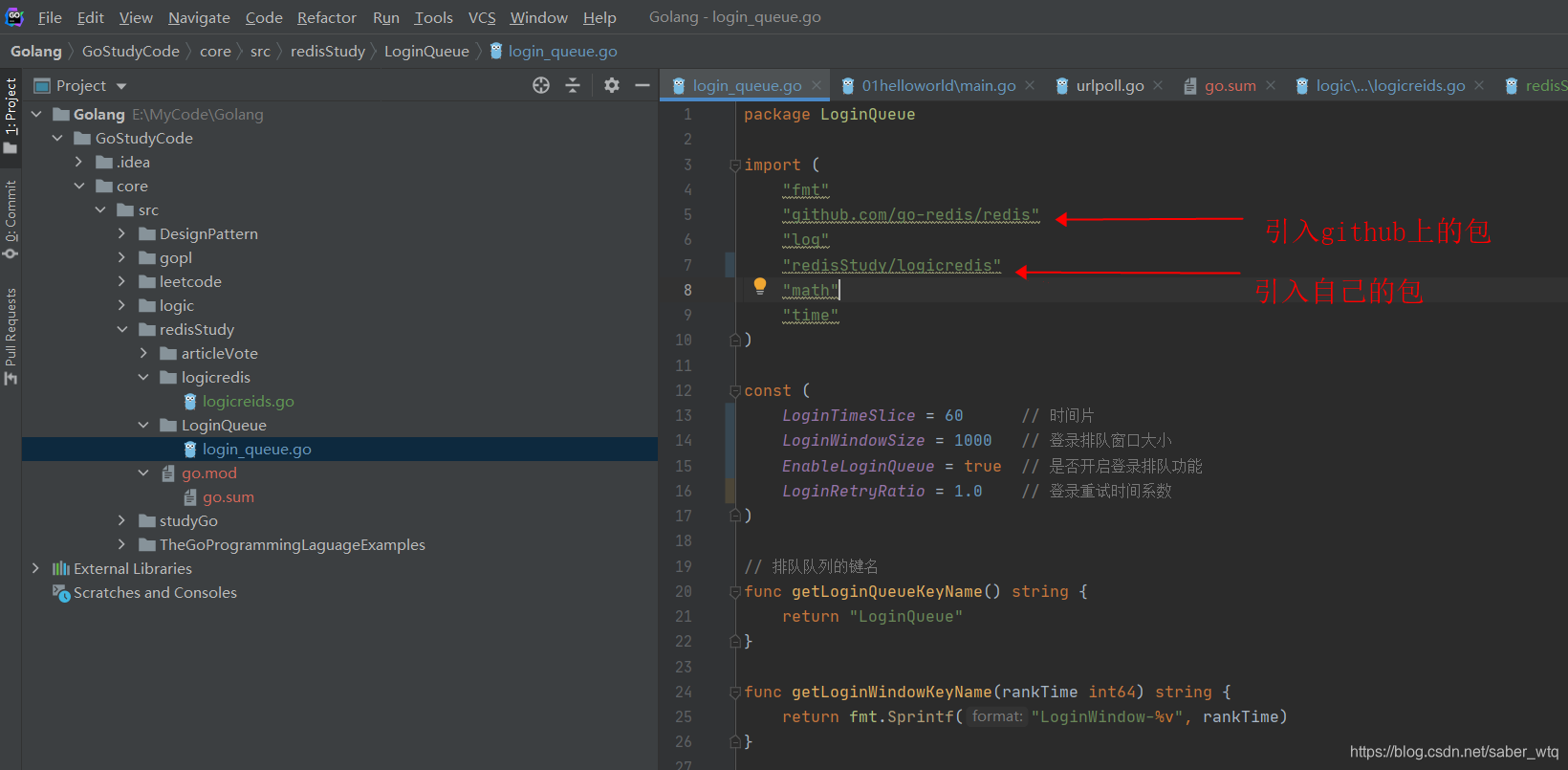Expand the DesignPattern folder
Screen dimensions: 1568x770
[x=121, y=233]
